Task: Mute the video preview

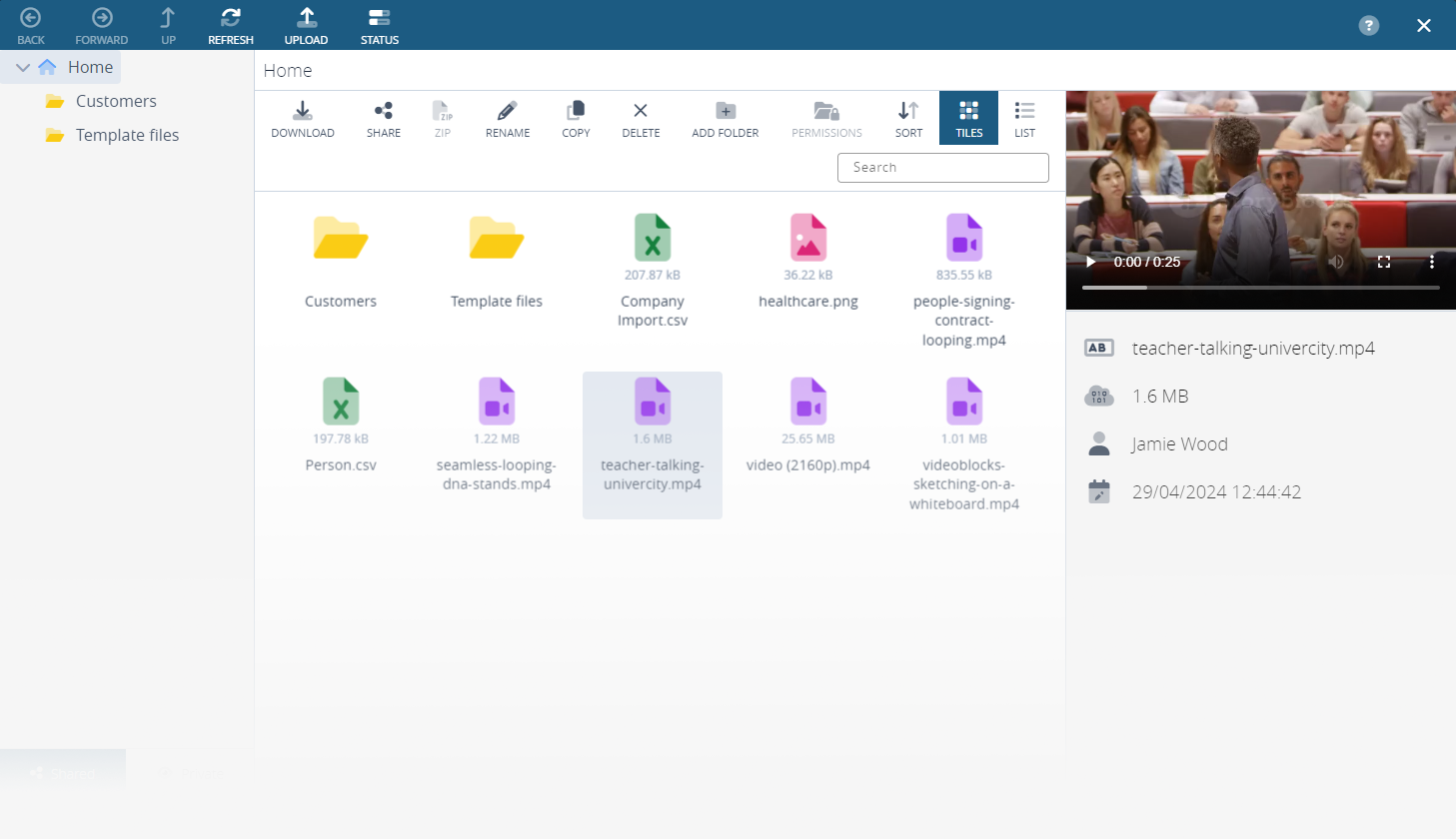Action: [x=1336, y=262]
